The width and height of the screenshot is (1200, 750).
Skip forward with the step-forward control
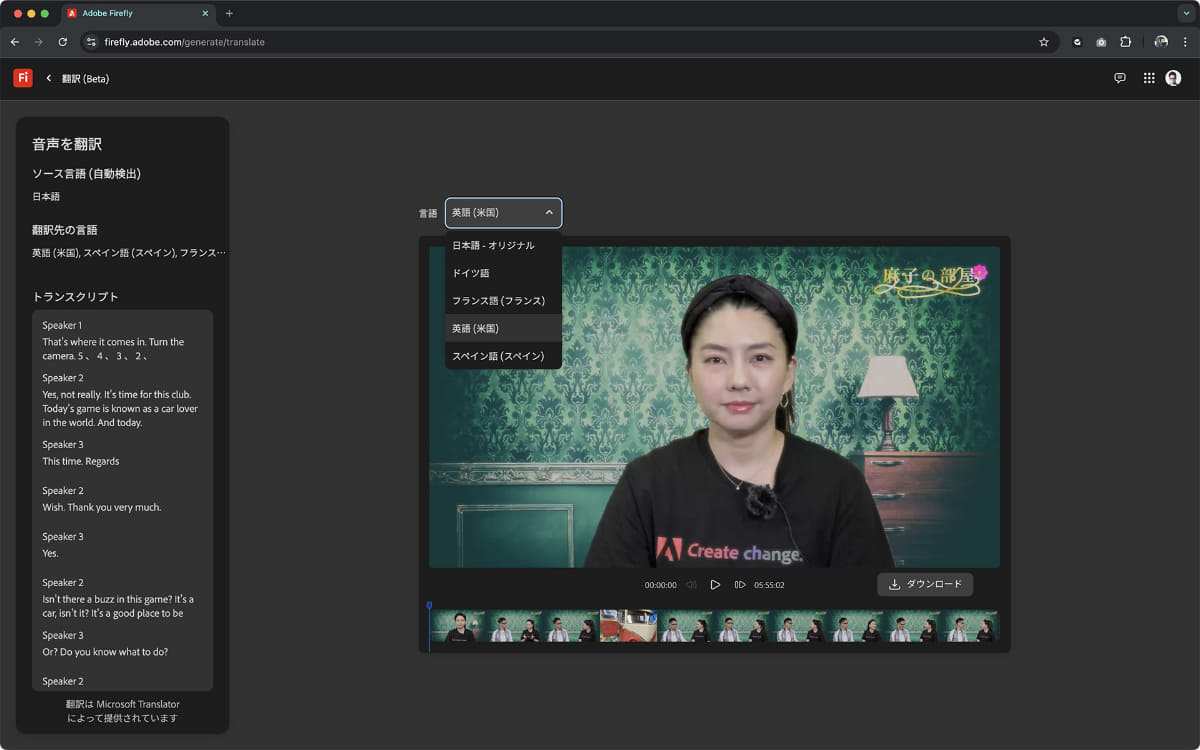click(x=740, y=585)
